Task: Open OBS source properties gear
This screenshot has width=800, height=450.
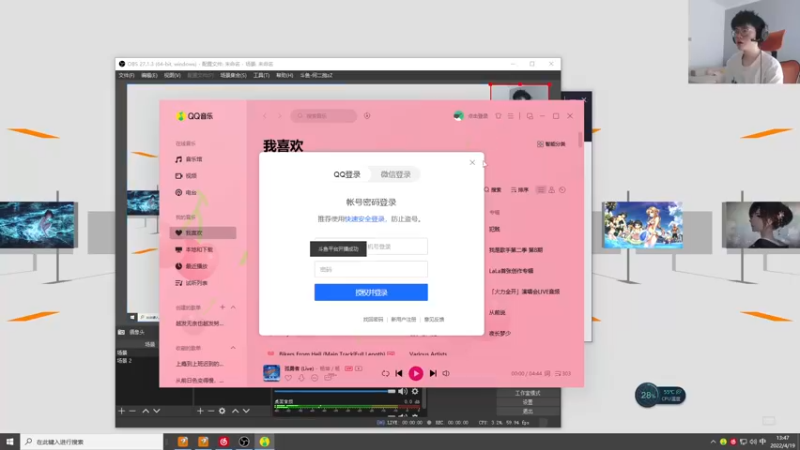Action: [x=222, y=411]
